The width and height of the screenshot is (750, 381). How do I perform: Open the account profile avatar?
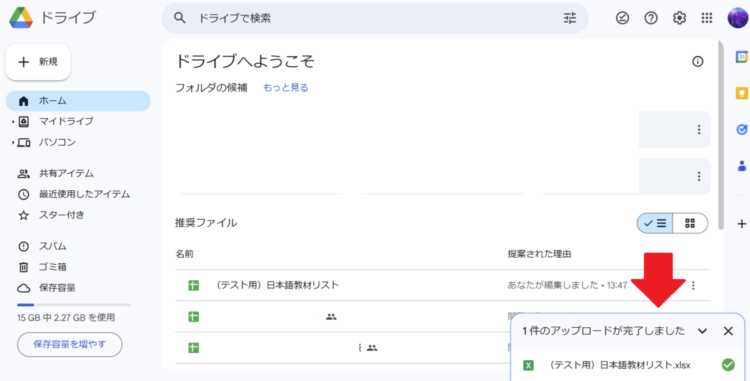[x=737, y=18]
